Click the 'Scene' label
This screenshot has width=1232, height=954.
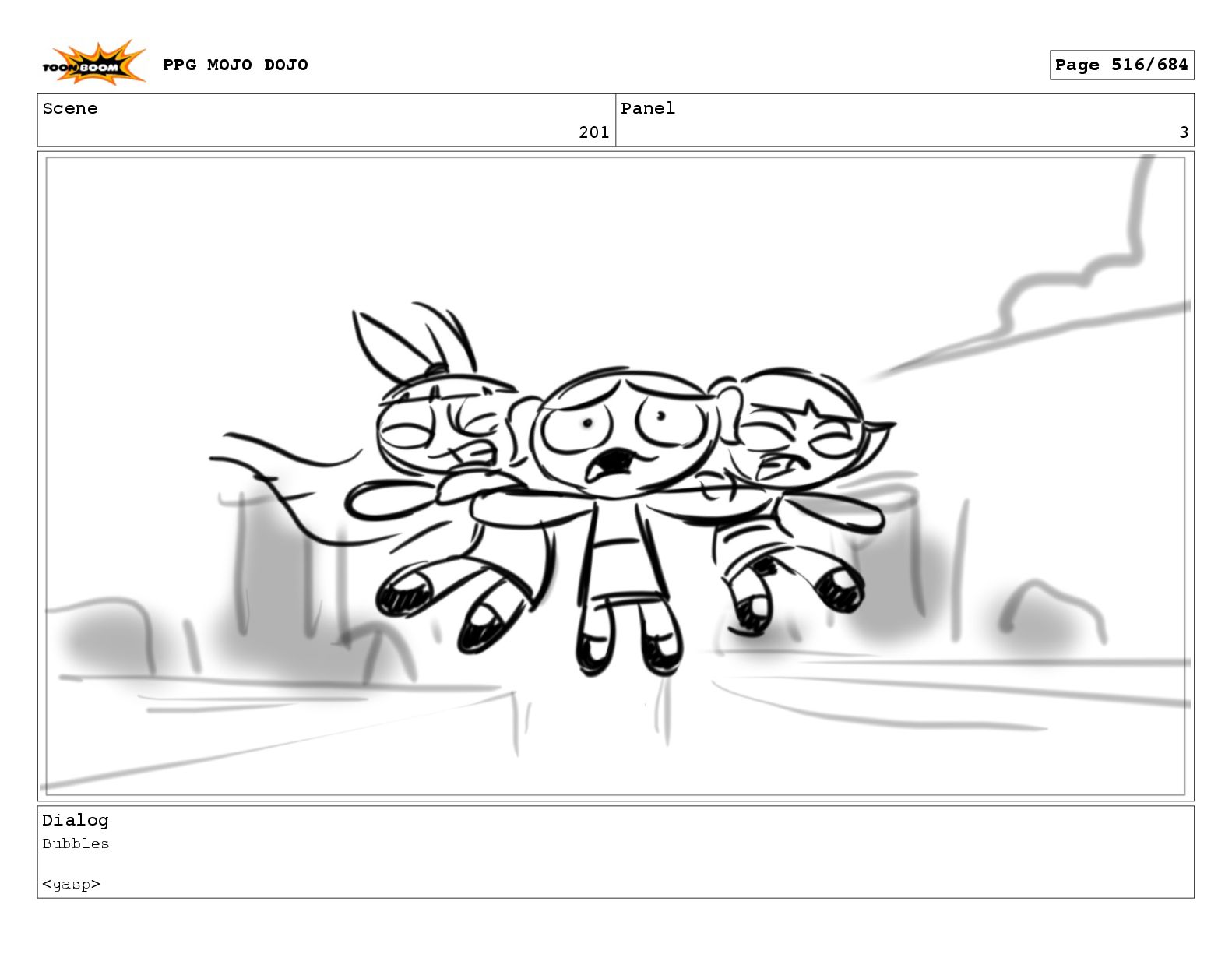point(70,108)
